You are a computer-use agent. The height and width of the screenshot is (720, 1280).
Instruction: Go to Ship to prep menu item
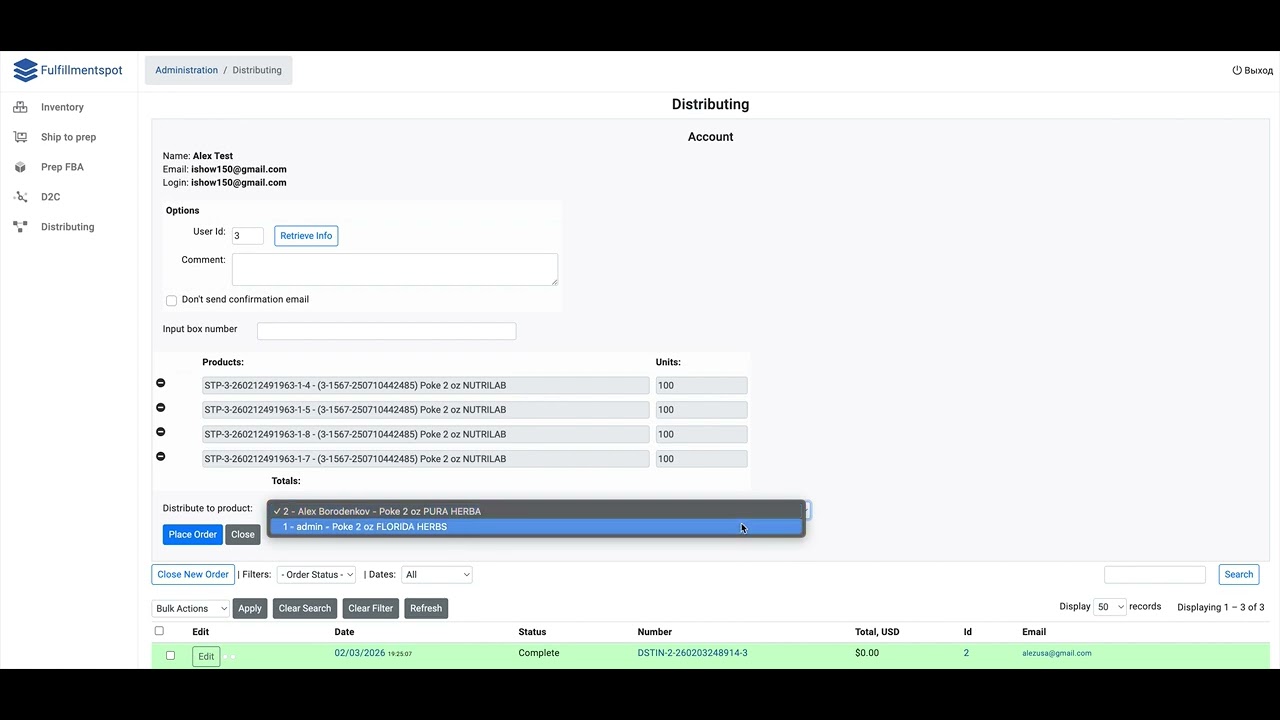(x=68, y=137)
